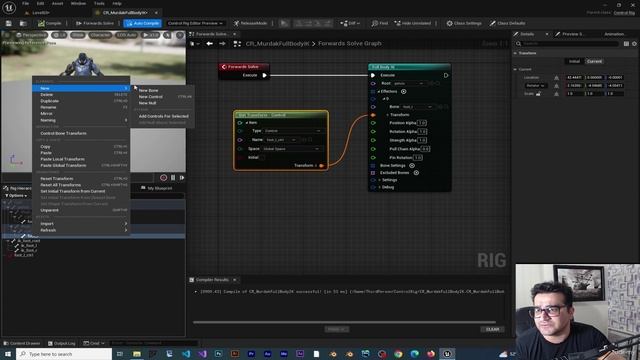
Task: Open the LOD Auto viewport menu
Action: point(127,35)
